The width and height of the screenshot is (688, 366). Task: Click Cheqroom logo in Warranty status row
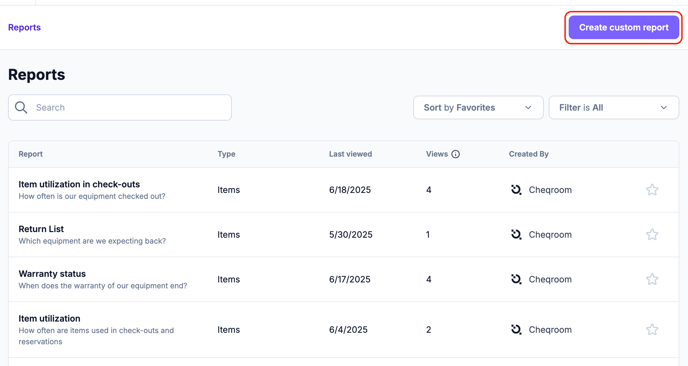point(516,279)
